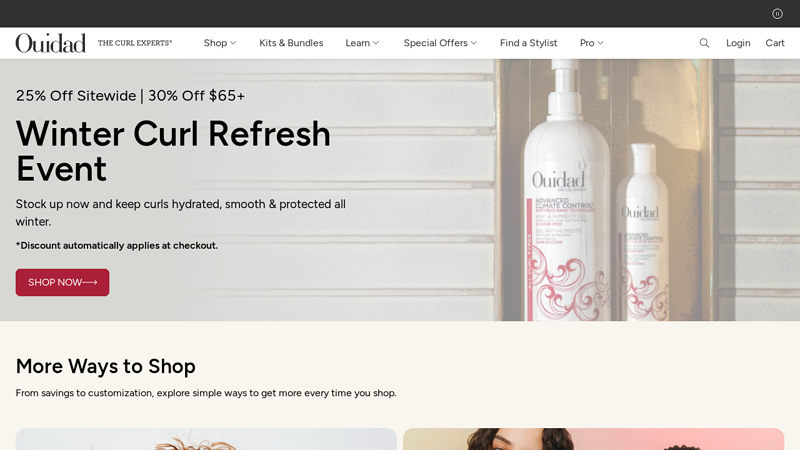Expand the Learn dropdown

point(362,43)
